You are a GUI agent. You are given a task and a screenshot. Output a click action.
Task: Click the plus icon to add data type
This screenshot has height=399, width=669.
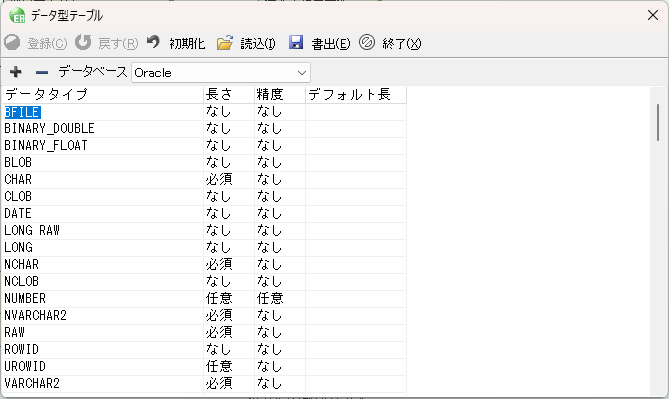(x=16, y=72)
